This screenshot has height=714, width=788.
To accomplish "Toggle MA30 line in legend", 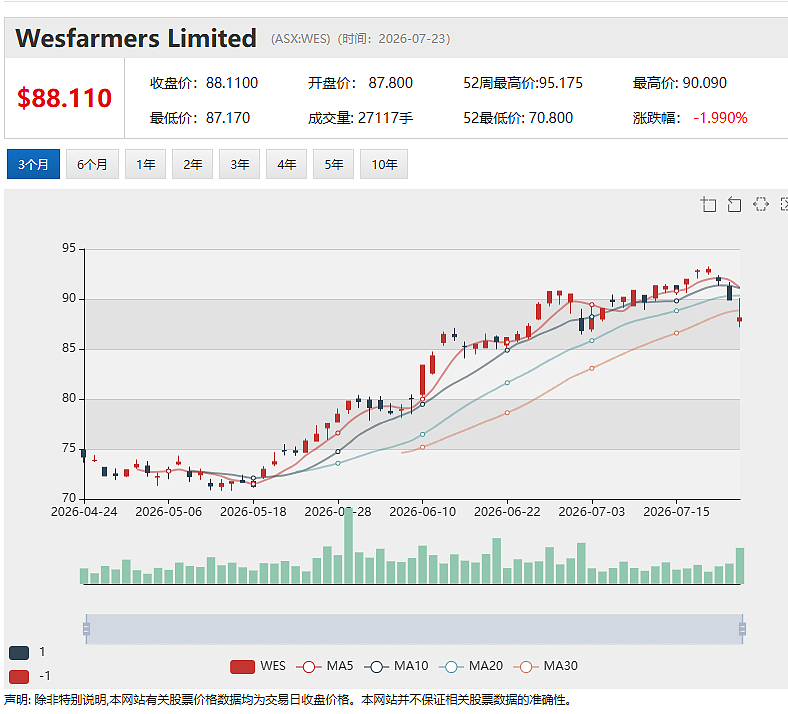I will coord(526,667).
